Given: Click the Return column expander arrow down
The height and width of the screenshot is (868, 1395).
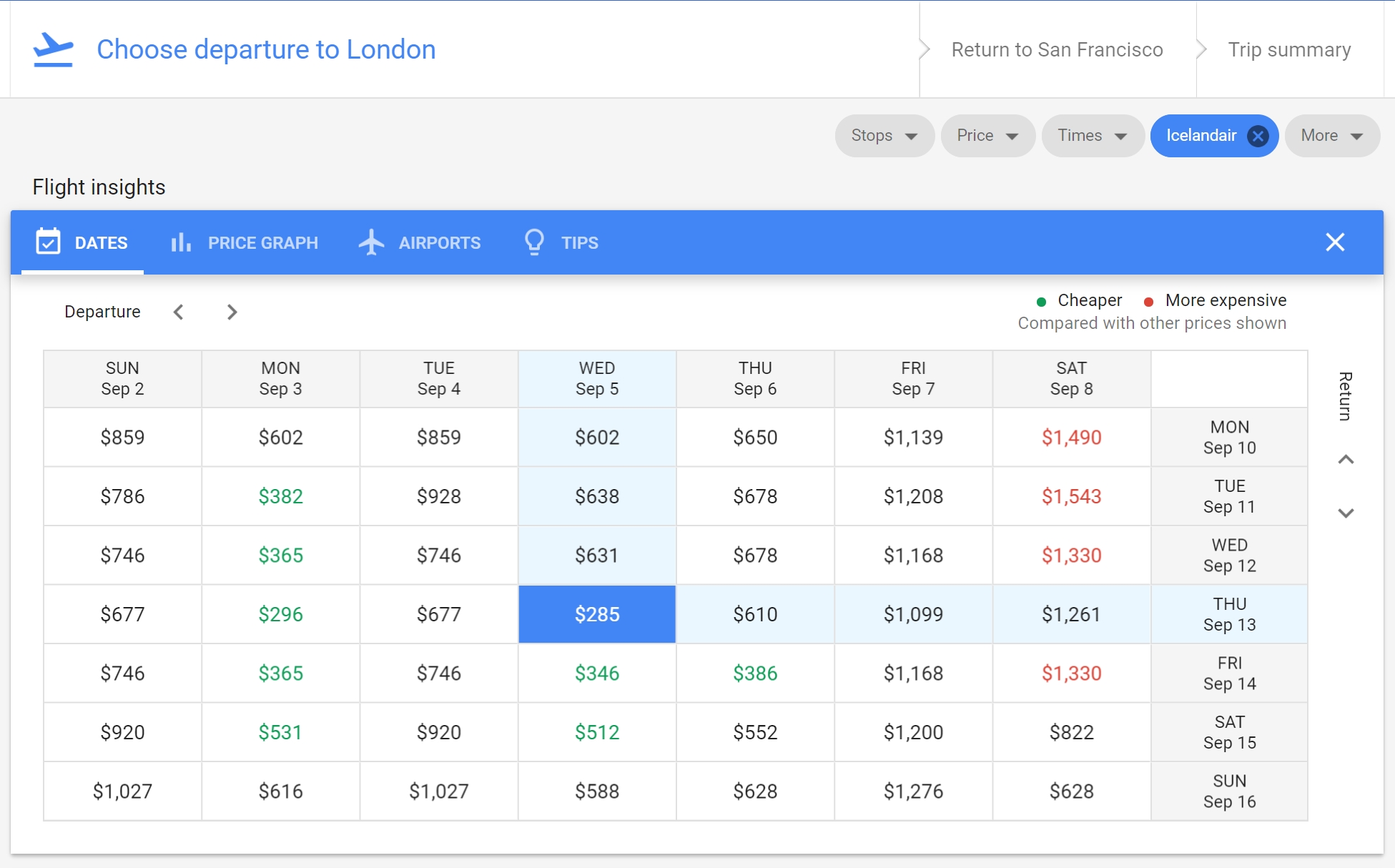Looking at the screenshot, I should coord(1346,514).
